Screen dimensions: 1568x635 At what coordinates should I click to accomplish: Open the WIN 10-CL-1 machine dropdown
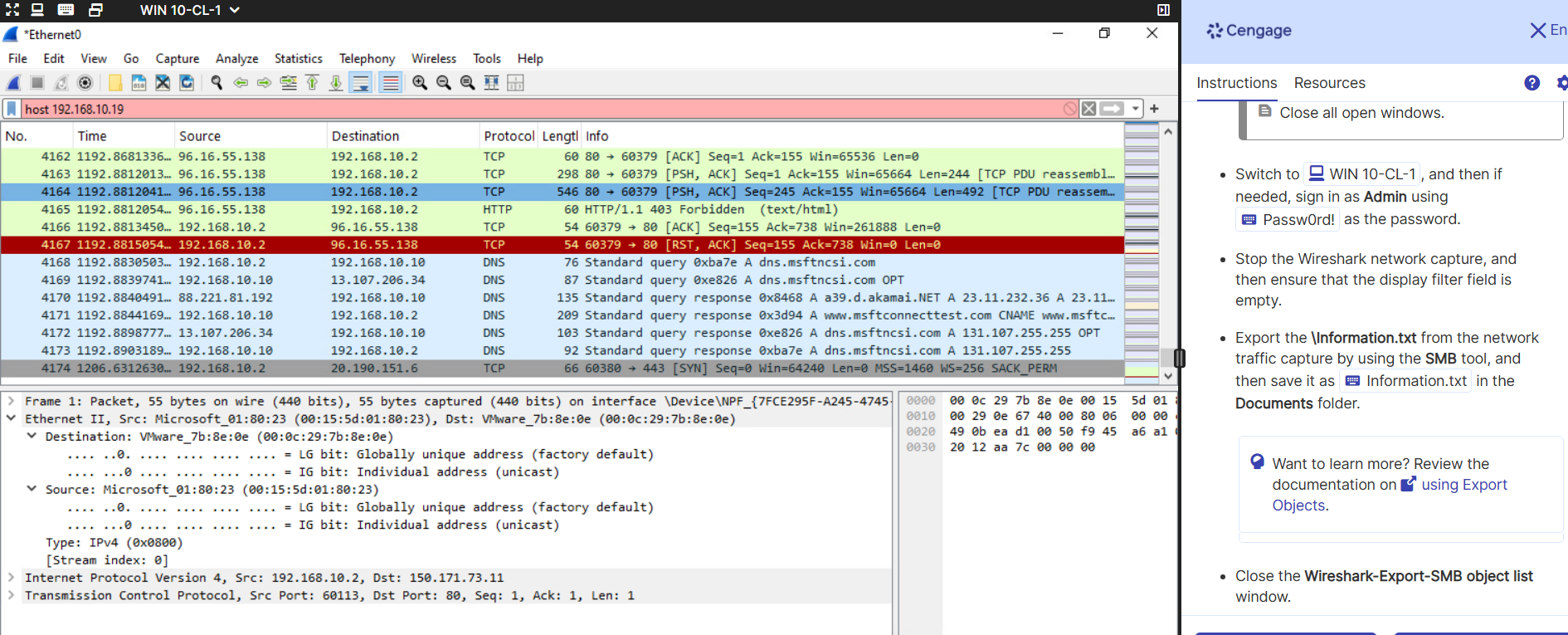190,10
